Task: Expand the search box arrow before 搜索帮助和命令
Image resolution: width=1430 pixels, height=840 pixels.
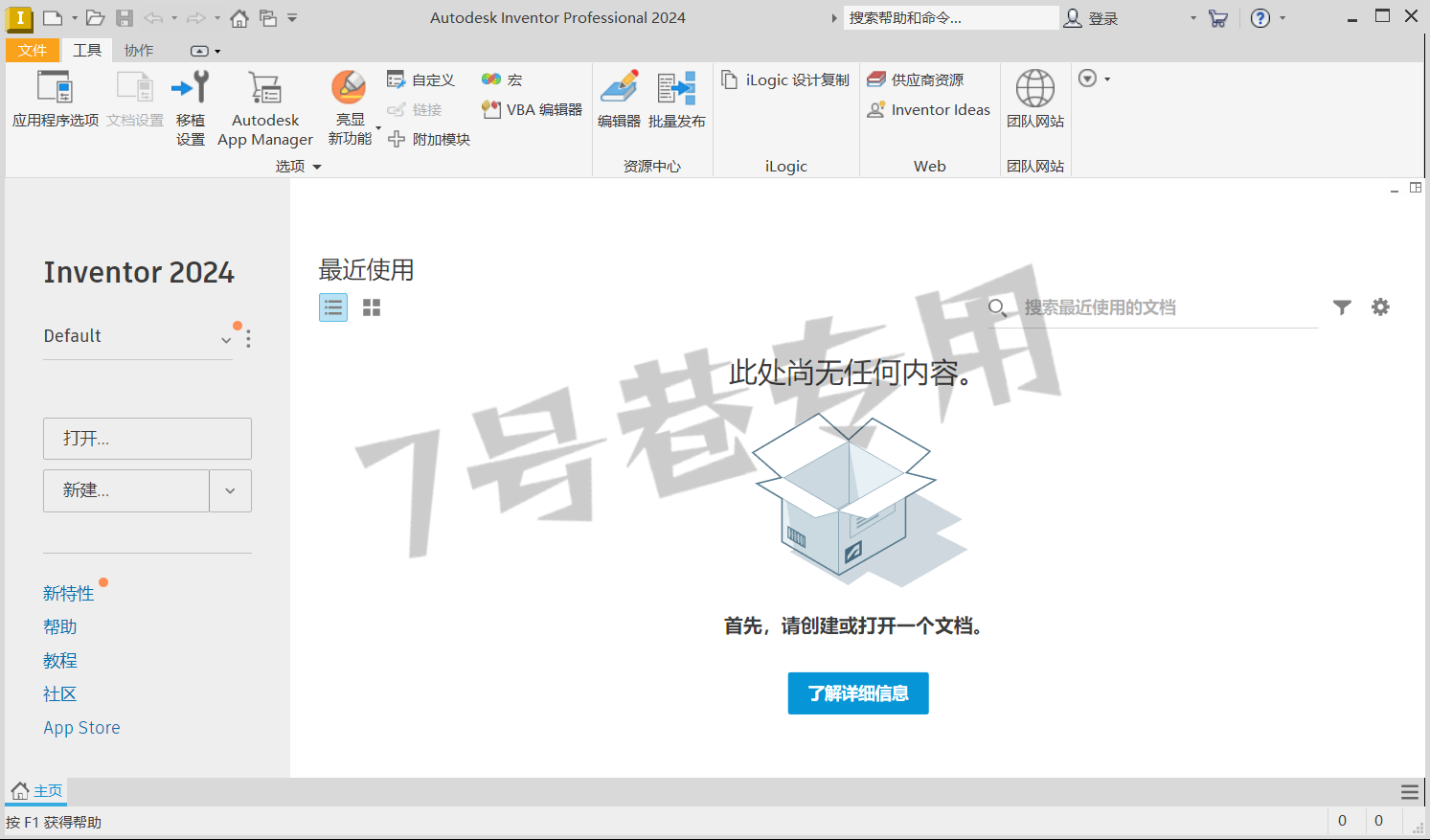Action: 834,18
